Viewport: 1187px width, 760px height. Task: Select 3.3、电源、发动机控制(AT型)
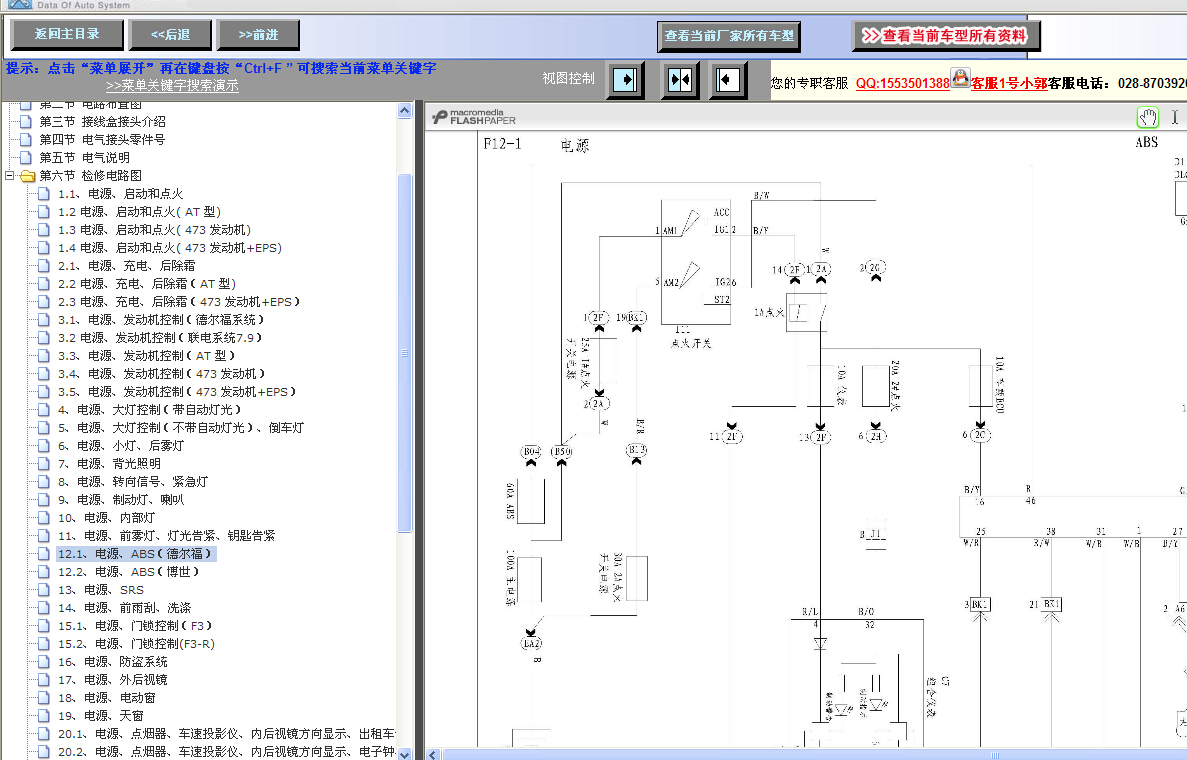tap(146, 356)
